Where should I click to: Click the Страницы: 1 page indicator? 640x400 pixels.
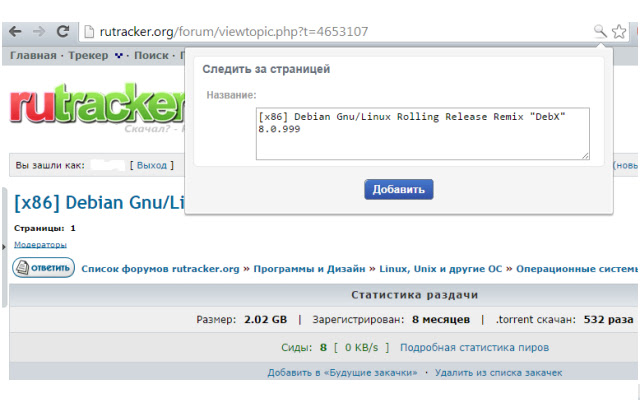click(45, 228)
